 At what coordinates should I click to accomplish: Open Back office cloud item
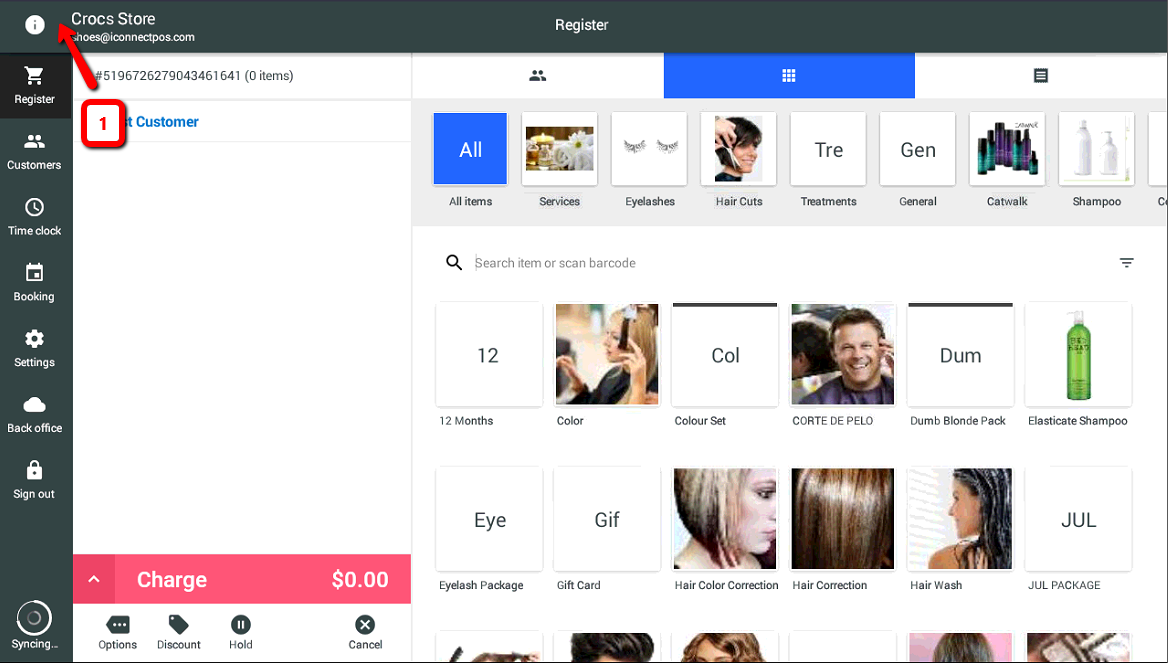pyautogui.click(x=34, y=415)
